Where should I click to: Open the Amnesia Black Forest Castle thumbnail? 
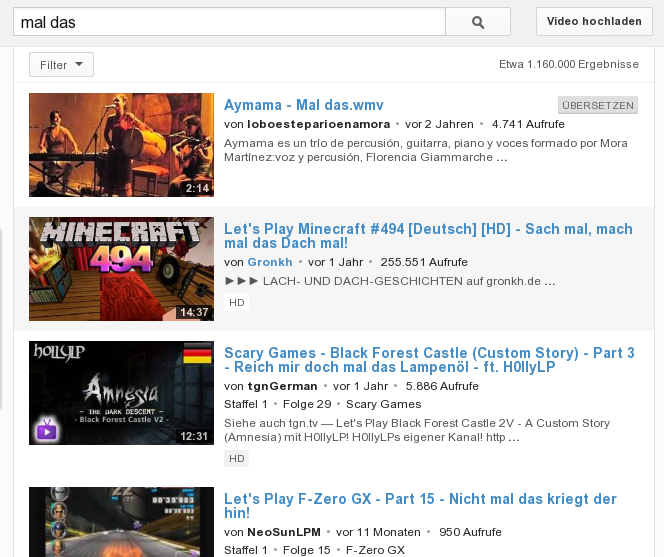click(x=121, y=393)
